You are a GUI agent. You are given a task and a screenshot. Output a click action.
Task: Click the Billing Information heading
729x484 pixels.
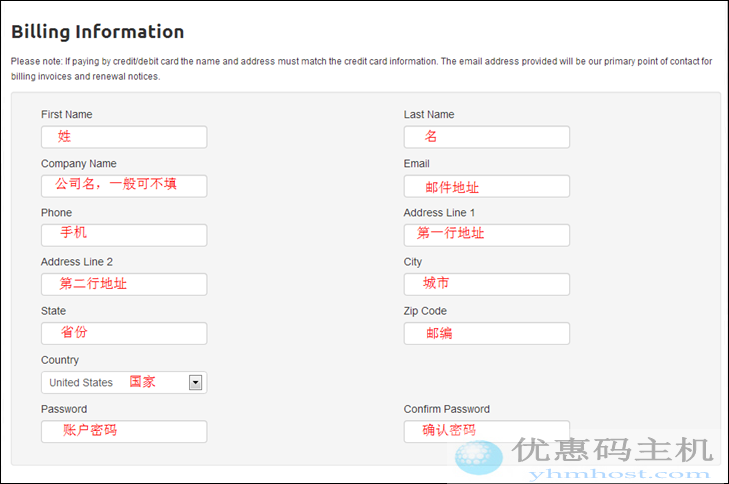(x=98, y=32)
